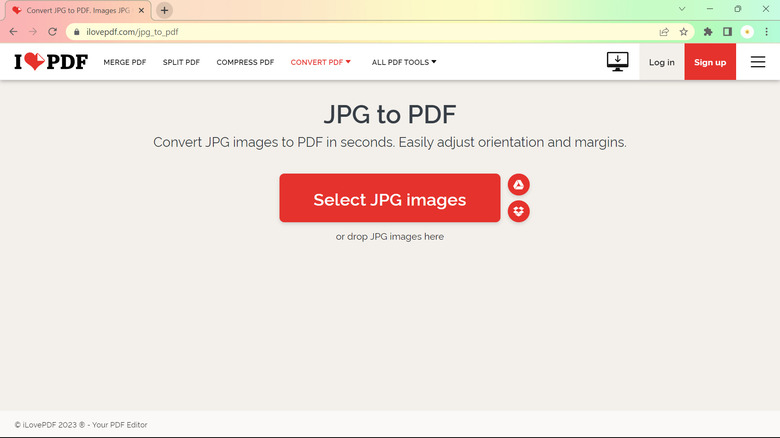Open the Chrome profile avatar
Viewport: 780px width, 438px height.
pyautogui.click(x=747, y=32)
